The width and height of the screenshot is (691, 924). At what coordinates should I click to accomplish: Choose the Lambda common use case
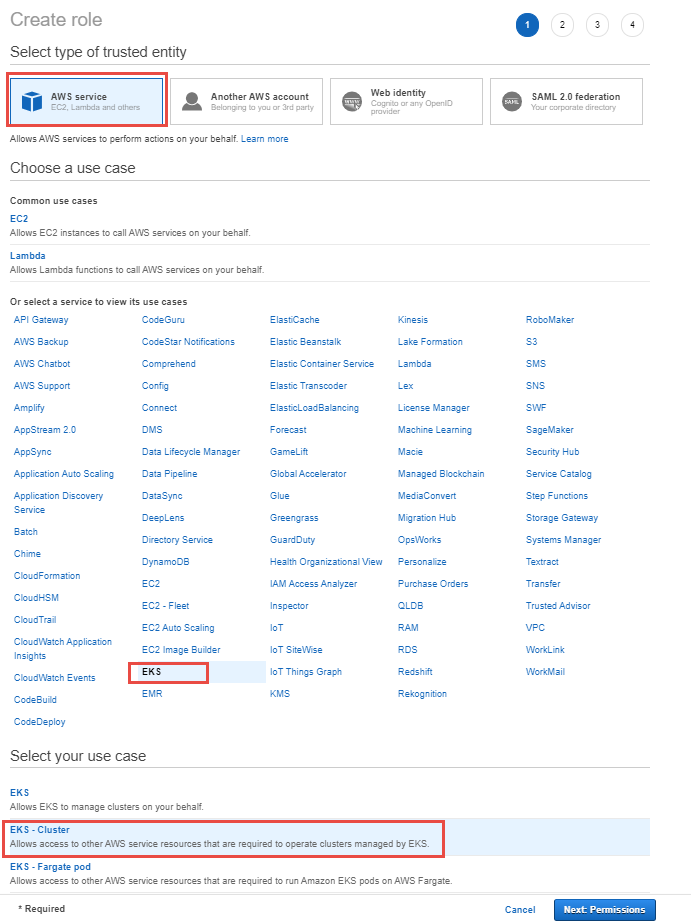28,256
